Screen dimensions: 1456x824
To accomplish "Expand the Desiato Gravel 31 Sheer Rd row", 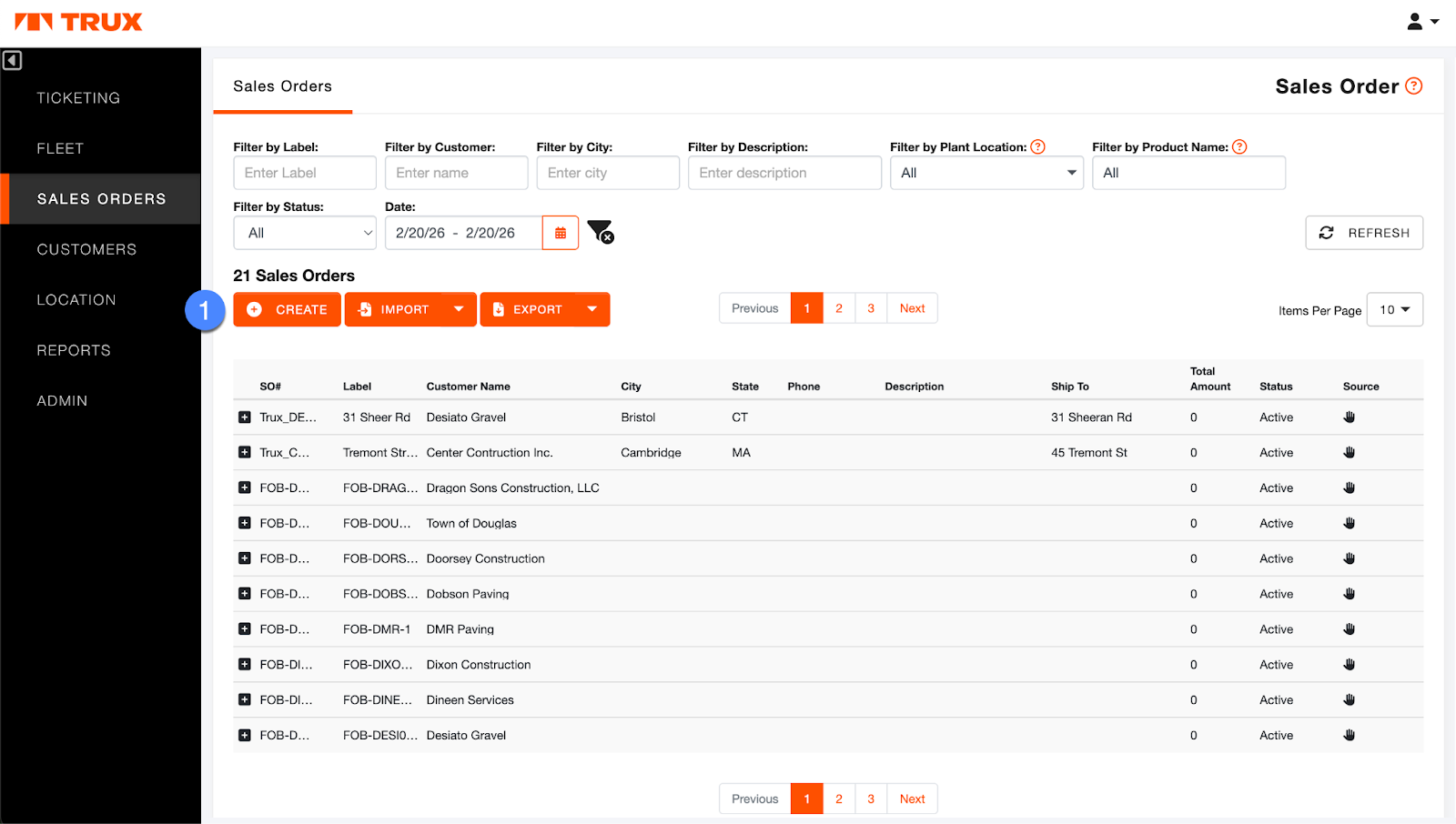I will (x=245, y=417).
